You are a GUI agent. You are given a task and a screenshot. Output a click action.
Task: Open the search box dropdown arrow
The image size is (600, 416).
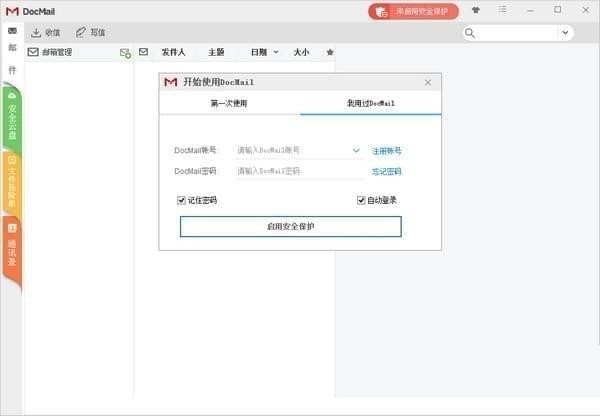pos(565,32)
